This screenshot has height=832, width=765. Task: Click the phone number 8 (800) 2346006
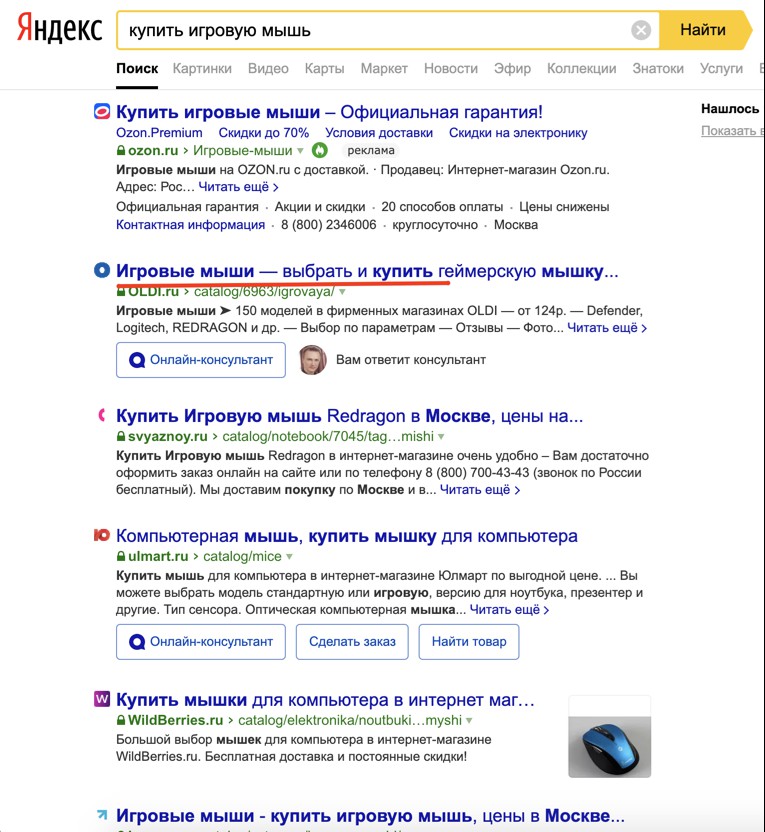328,224
